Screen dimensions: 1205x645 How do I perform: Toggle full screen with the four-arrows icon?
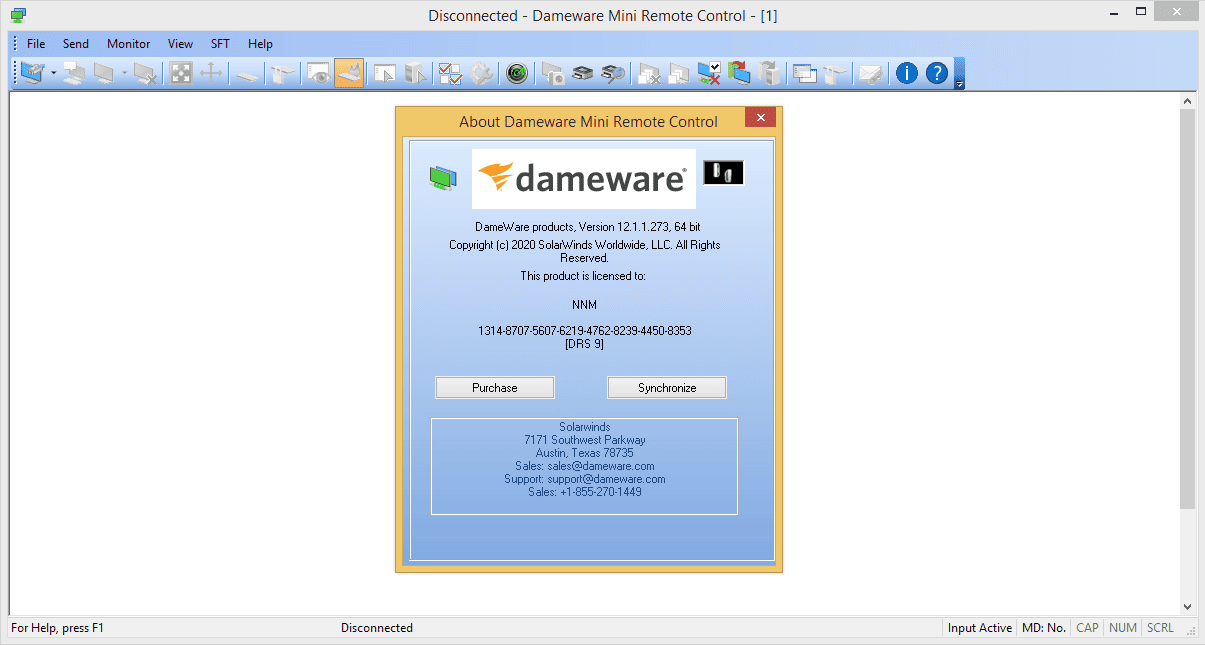tap(181, 73)
